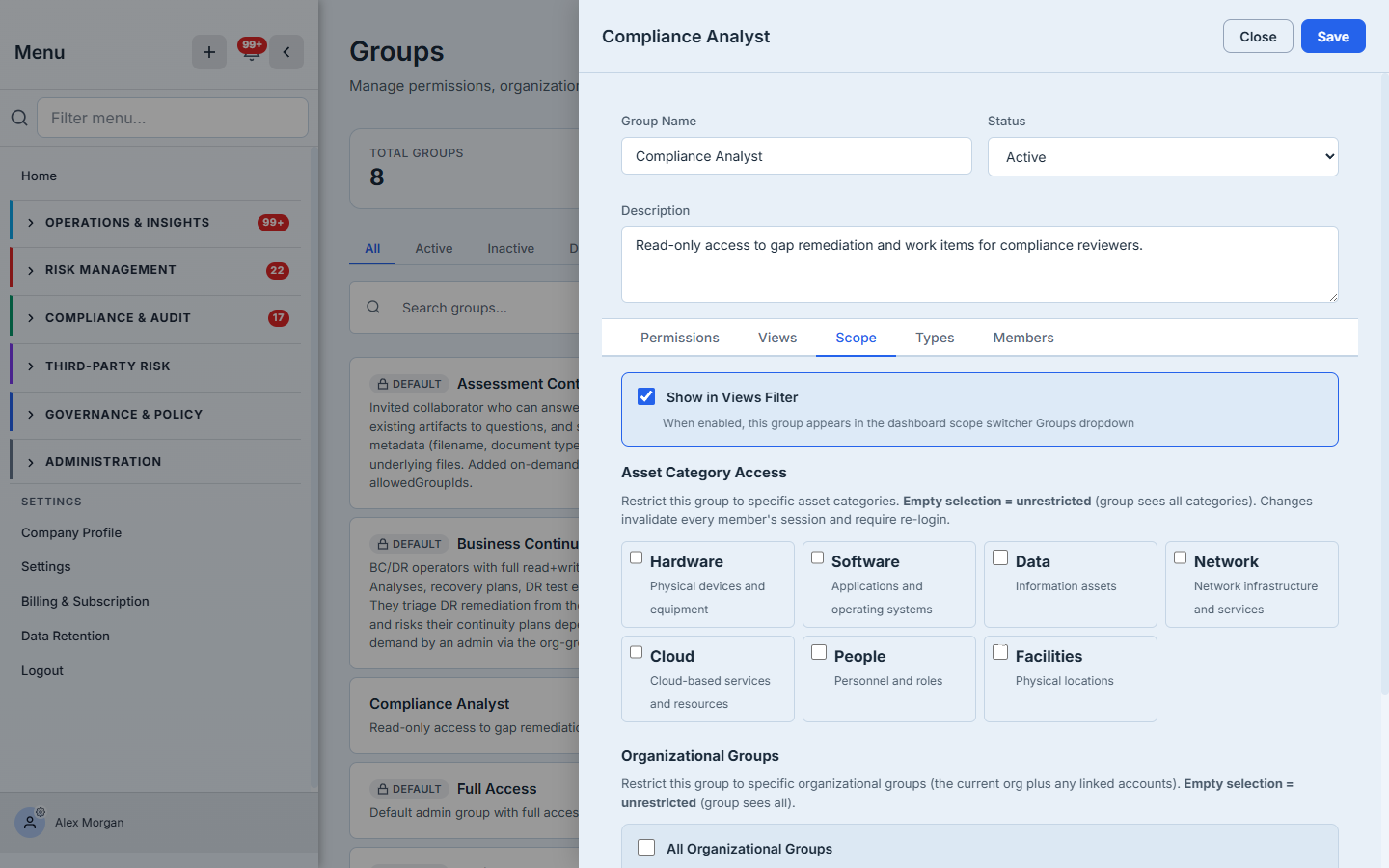This screenshot has height=868, width=1389.
Task: Click the lock icon on Full Access badge
Action: (x=383, y=789)
